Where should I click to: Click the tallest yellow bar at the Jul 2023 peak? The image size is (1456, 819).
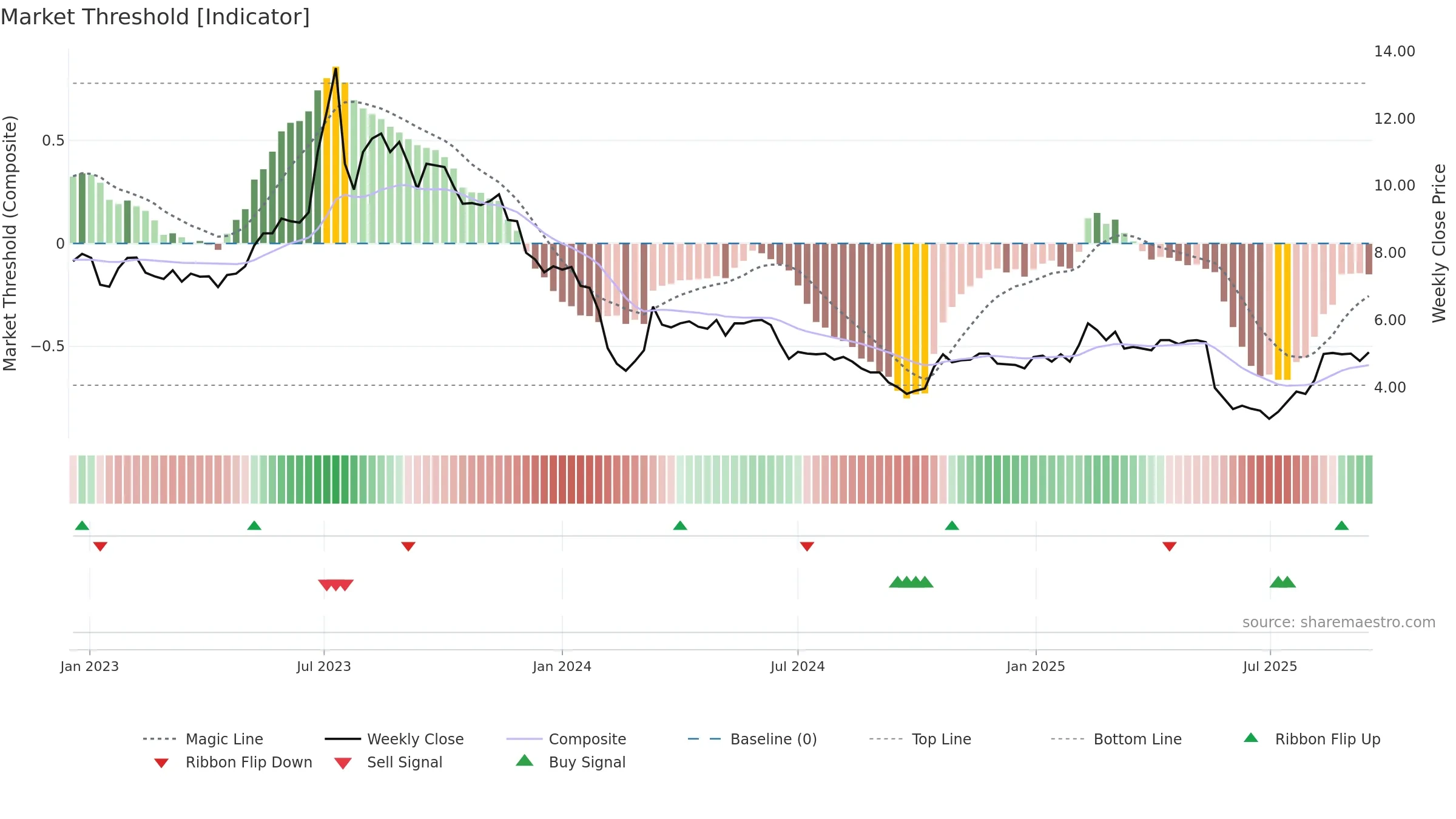[335, 155]
